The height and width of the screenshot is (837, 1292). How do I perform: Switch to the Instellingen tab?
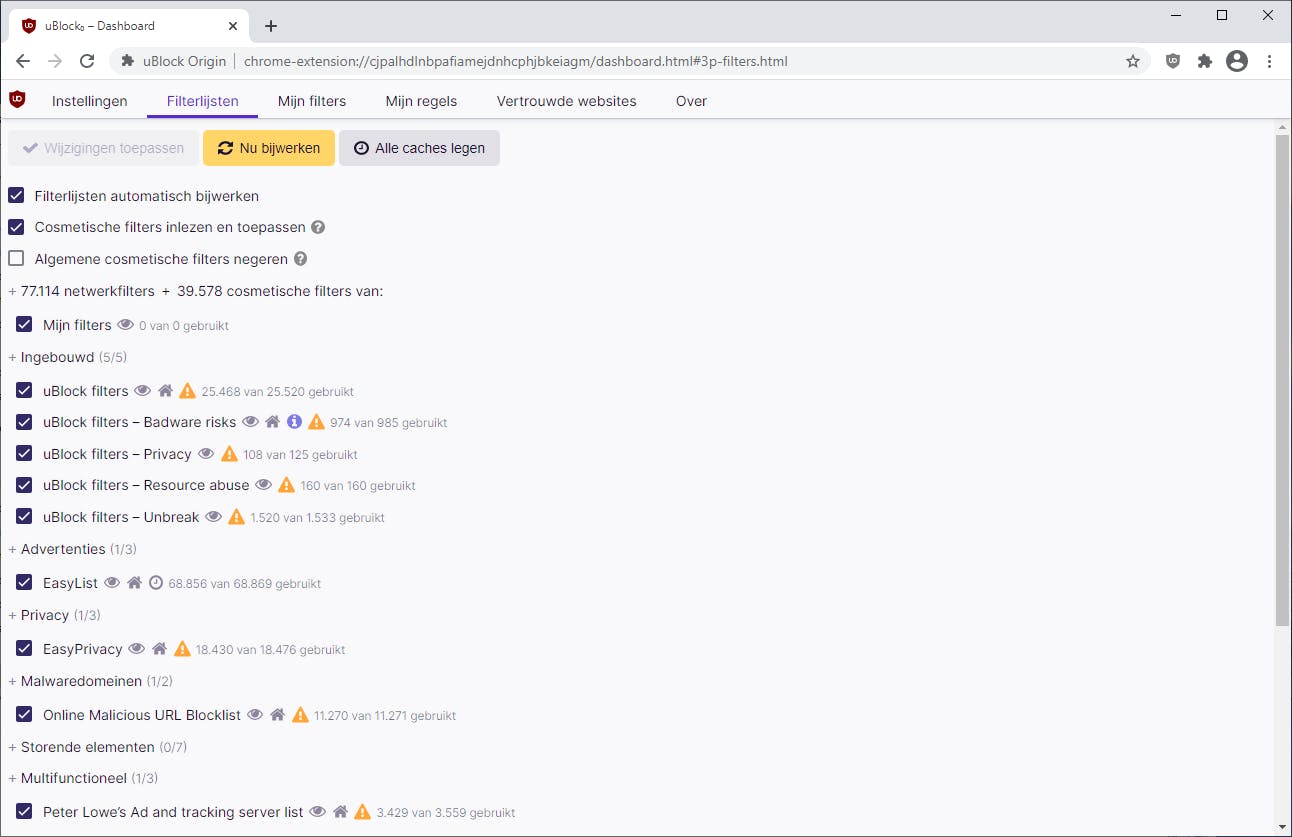point(90,101)
